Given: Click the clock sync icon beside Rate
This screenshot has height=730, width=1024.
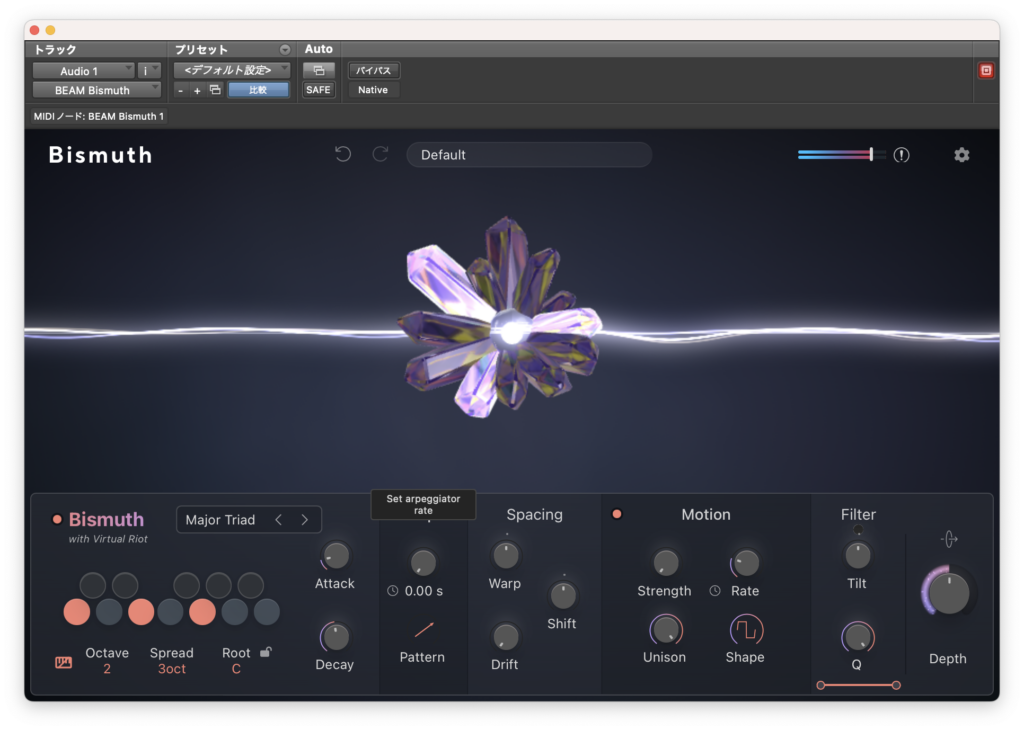Looking at the screenshot, I should coord(715,590).
